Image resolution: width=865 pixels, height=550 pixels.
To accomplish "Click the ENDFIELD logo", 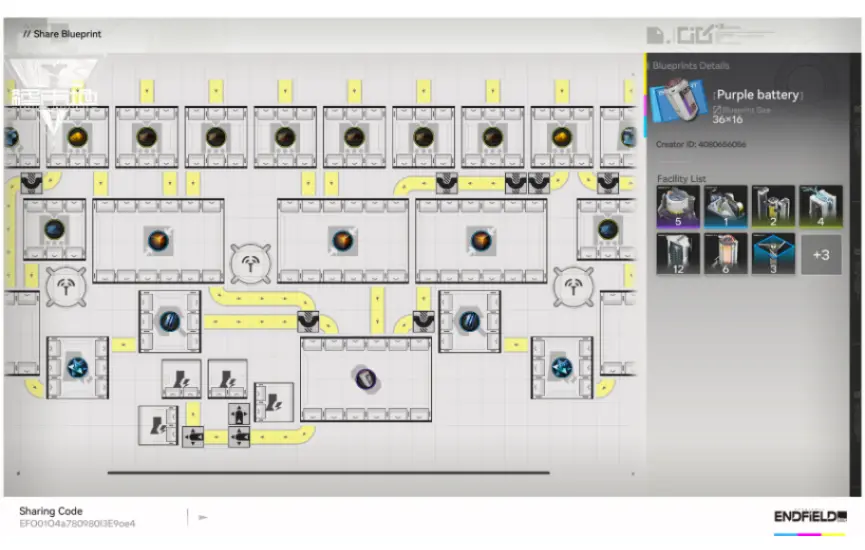I will (x=810, y=517).
